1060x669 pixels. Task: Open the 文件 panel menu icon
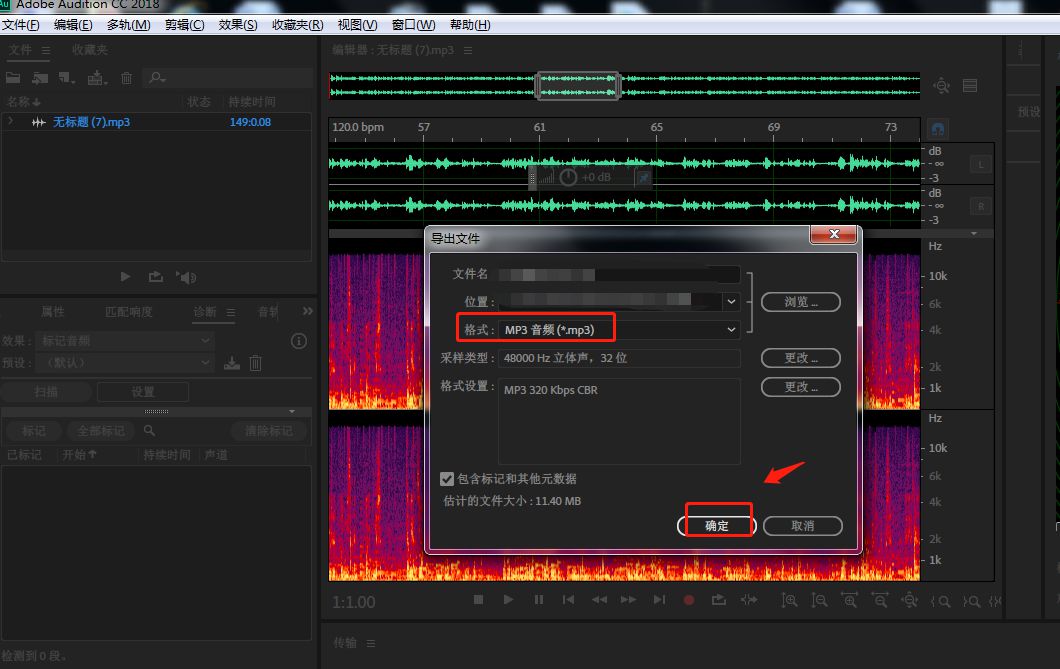click(46, 50)
